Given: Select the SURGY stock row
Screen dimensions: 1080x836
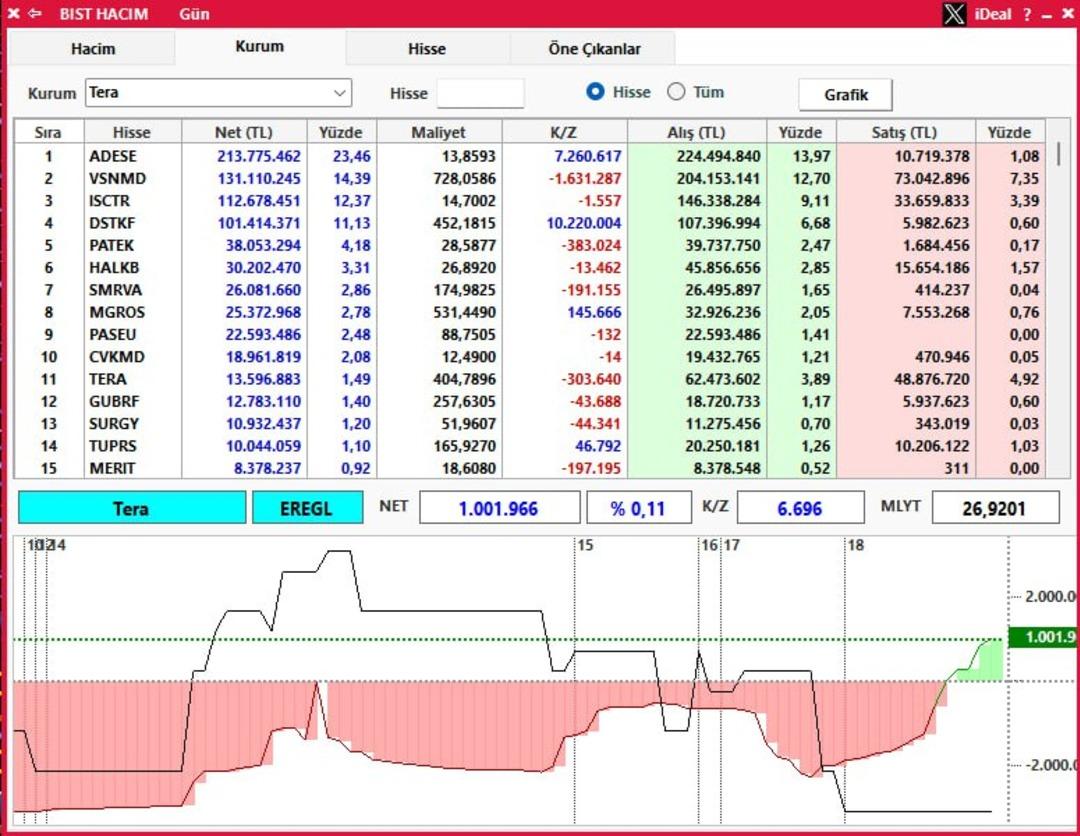Looking at the screenshot, I should (529, 424).
